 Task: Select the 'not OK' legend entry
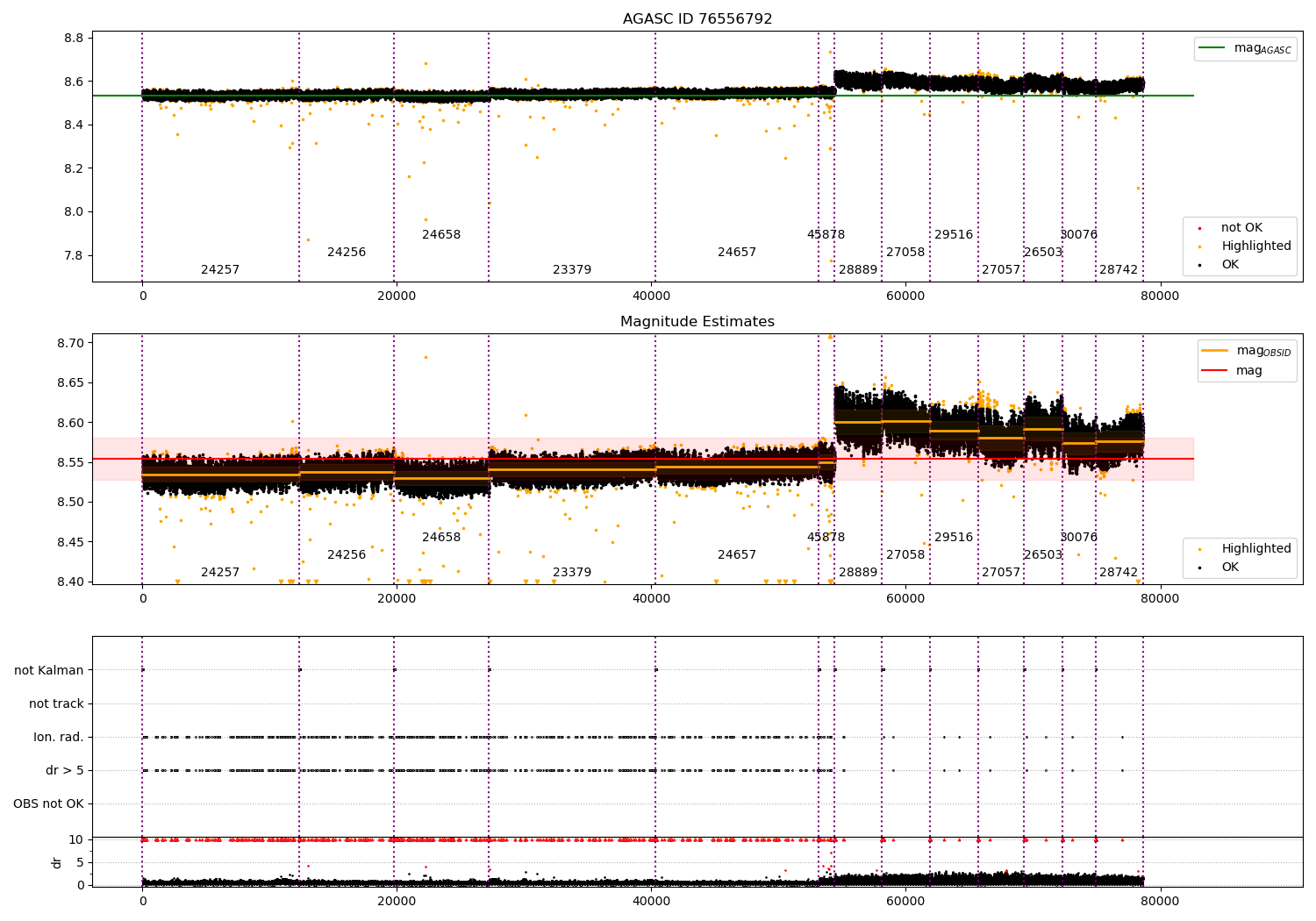coord(1241,228)
